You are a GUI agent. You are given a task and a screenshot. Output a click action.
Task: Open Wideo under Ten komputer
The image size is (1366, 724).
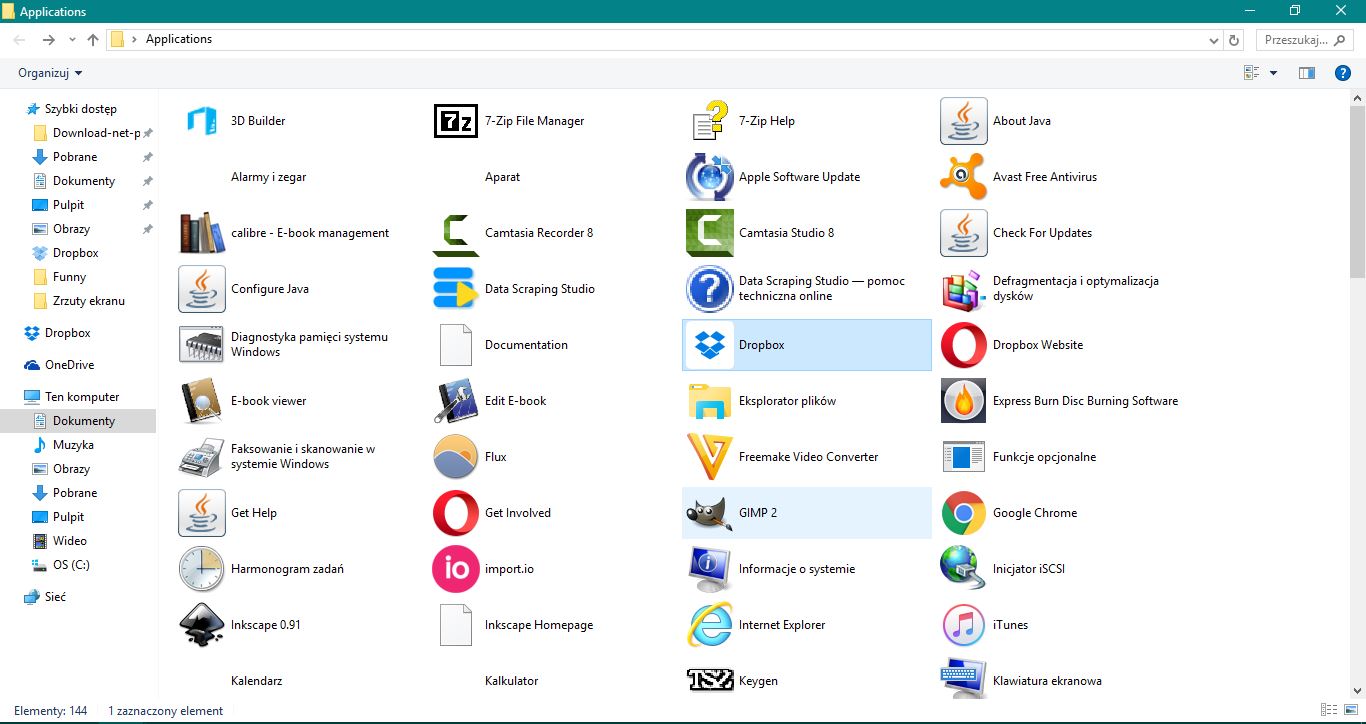[x=70, y=541]
